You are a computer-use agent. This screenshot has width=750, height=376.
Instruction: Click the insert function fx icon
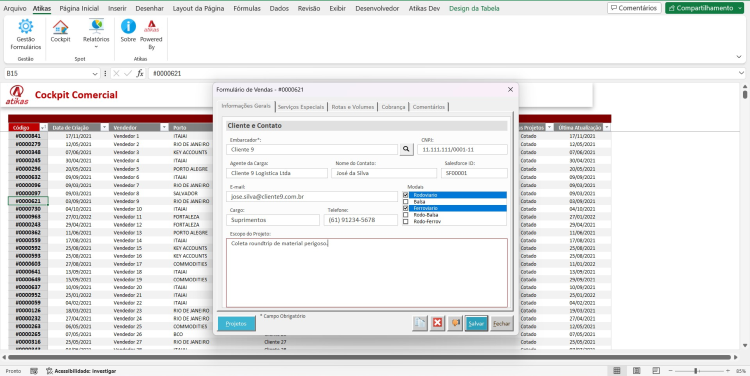click(140, 73)
